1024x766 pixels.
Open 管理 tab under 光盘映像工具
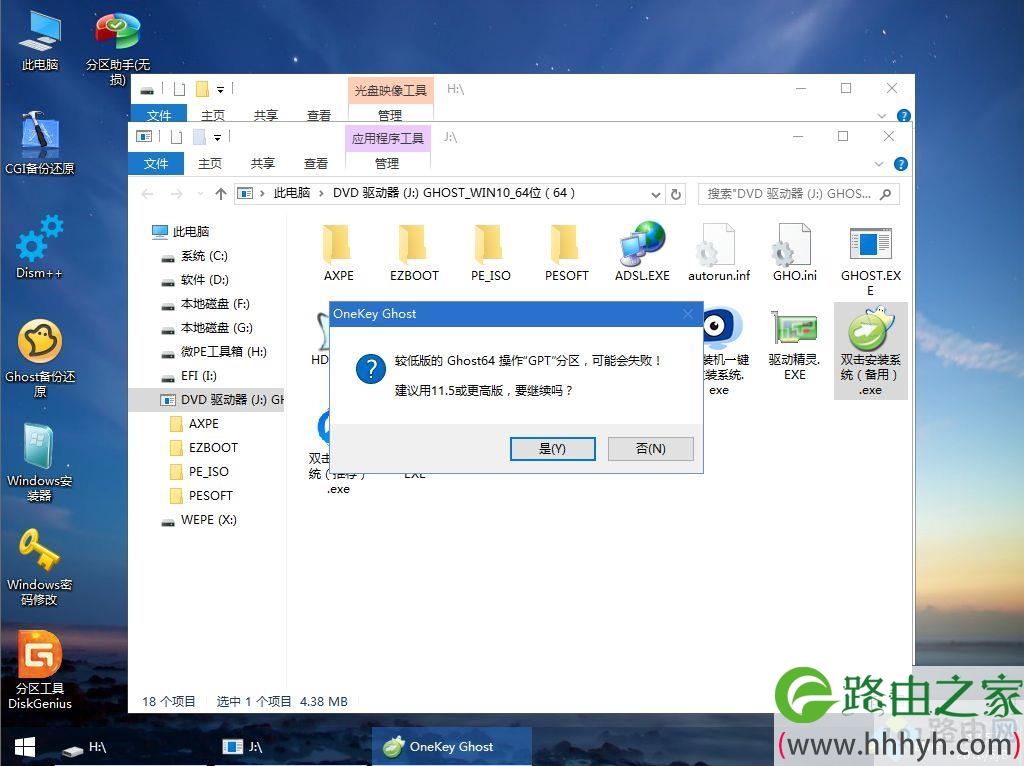point(390,115)
